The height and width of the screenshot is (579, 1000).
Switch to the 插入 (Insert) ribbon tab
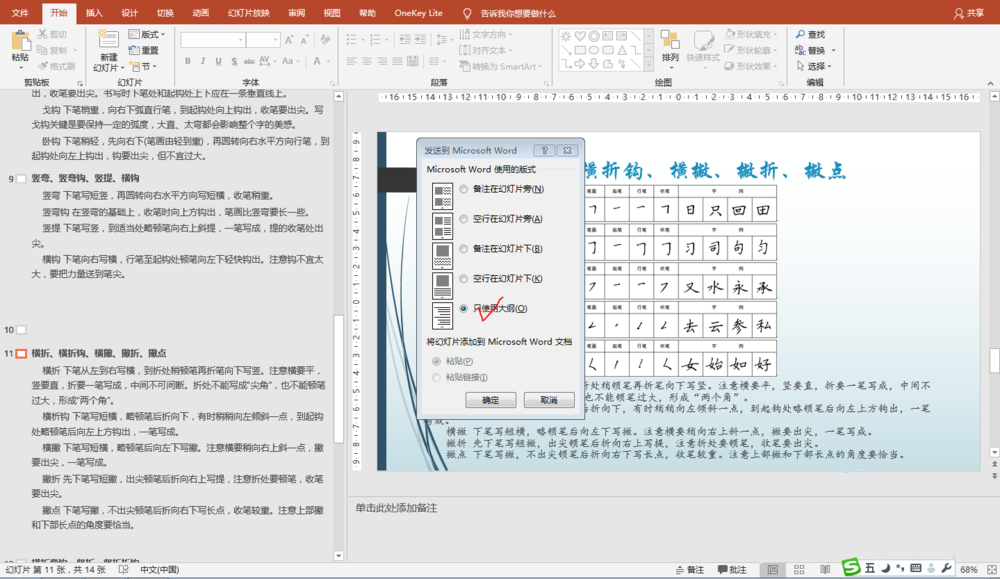tap(94, 13)
